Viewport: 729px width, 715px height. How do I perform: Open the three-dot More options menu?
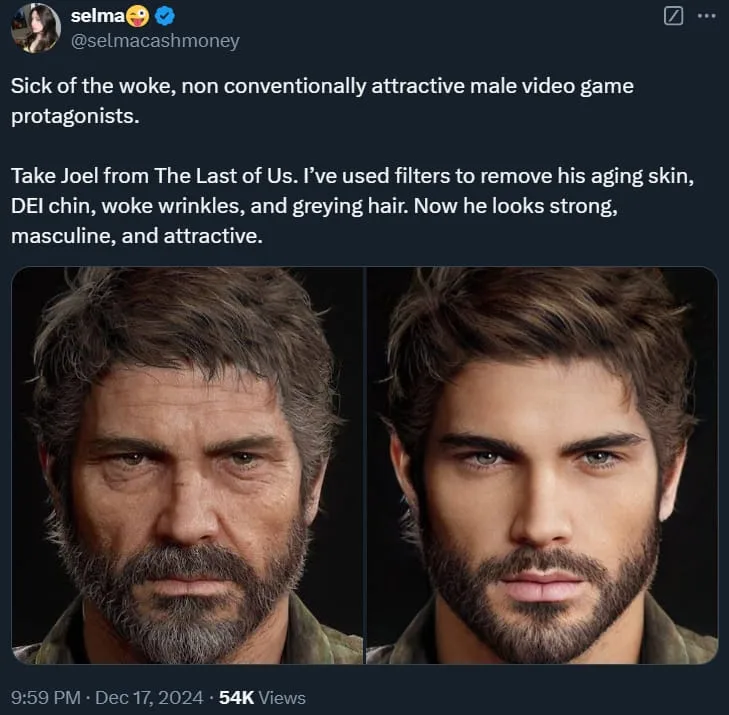pyautogui.click(x=707, y=16)
